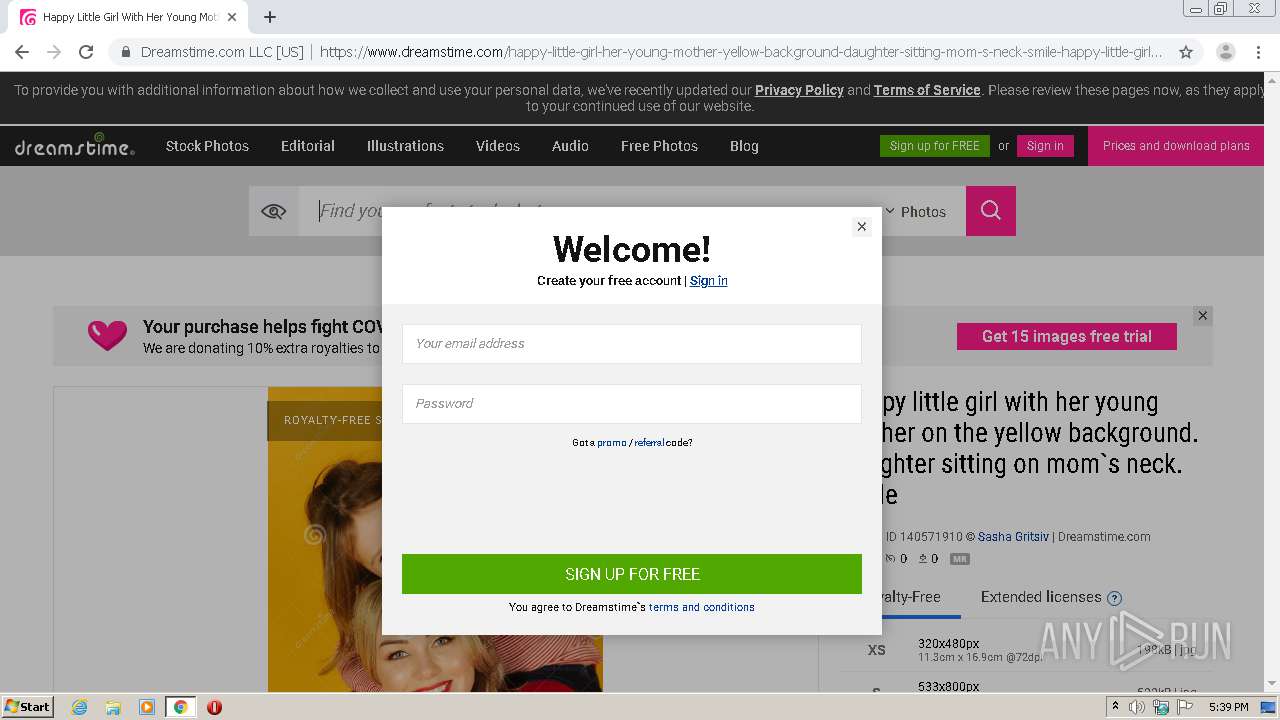This screenshot has height=720, width=1280.
Task: Click the Dreamstime logo
Action: click(x=73, y=146)
